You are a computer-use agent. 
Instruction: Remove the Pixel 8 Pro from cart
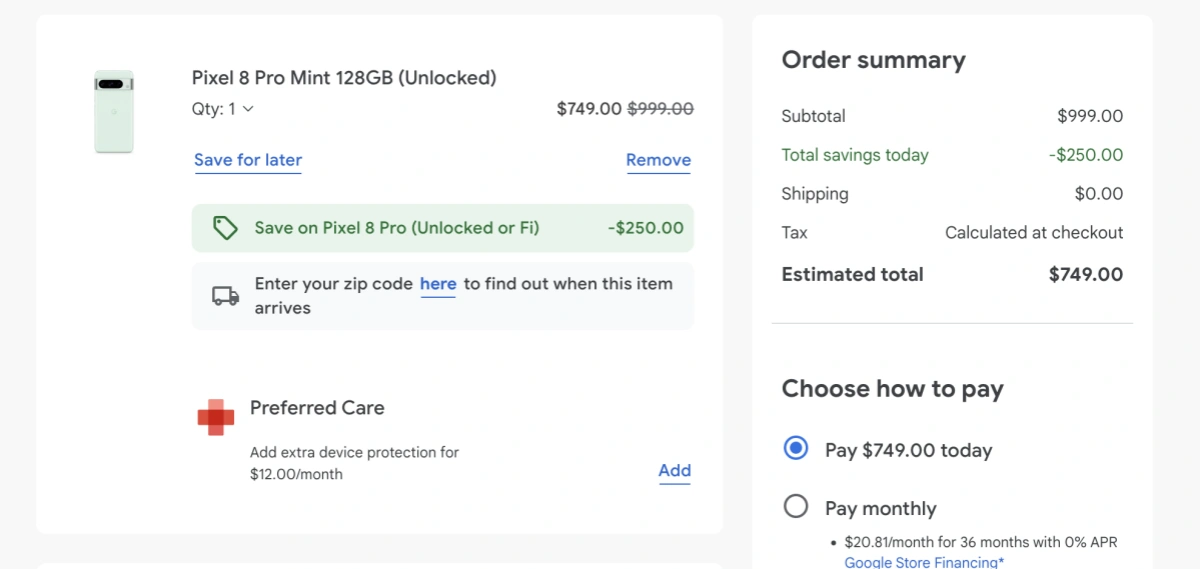[658, 160]
